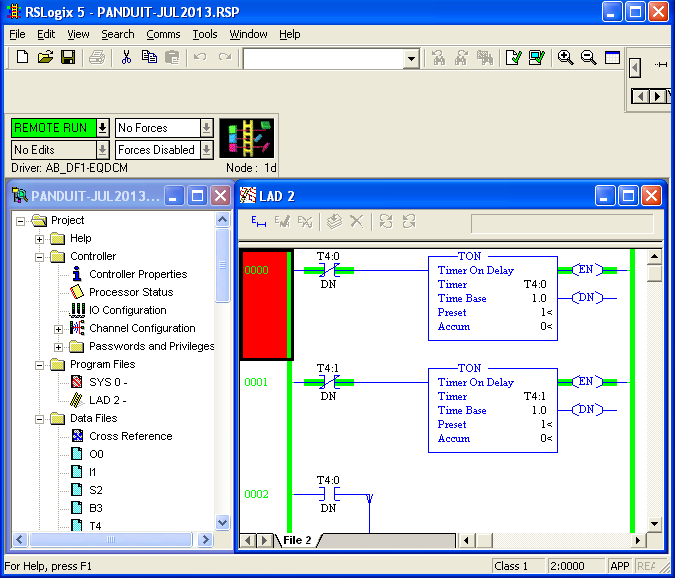Viewport: 675px width, 578px height.
Task: Open the Search menu
Action: (x=118, y=34)
